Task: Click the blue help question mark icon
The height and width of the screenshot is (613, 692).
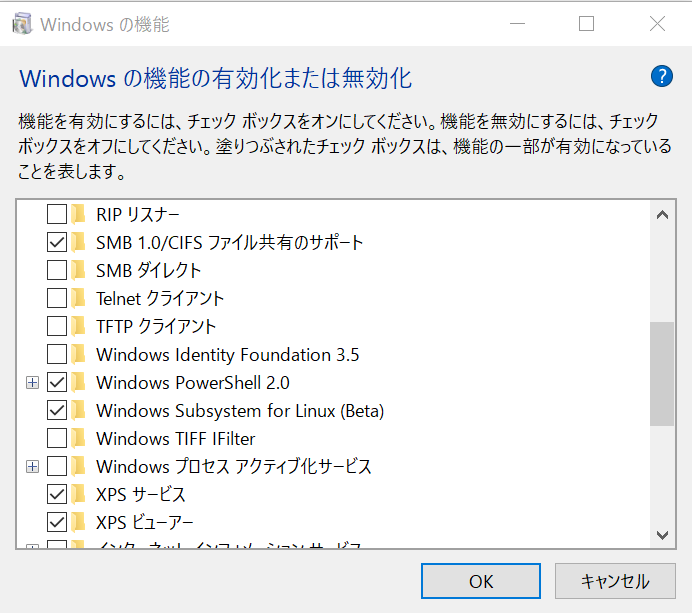Action: pyautogui.click(x=661, y=77)
